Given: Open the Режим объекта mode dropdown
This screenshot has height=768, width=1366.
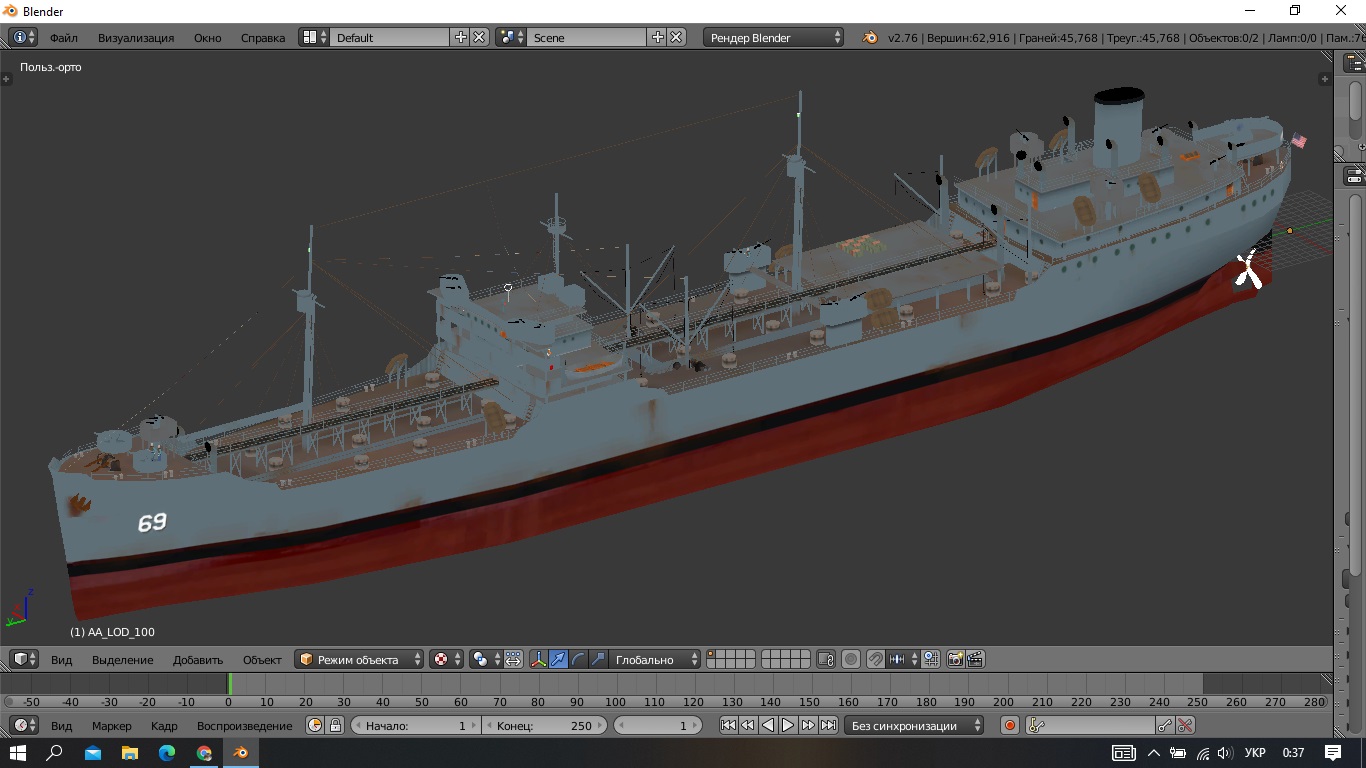Looking at the screenshot, I should click(x=359, y=659).
